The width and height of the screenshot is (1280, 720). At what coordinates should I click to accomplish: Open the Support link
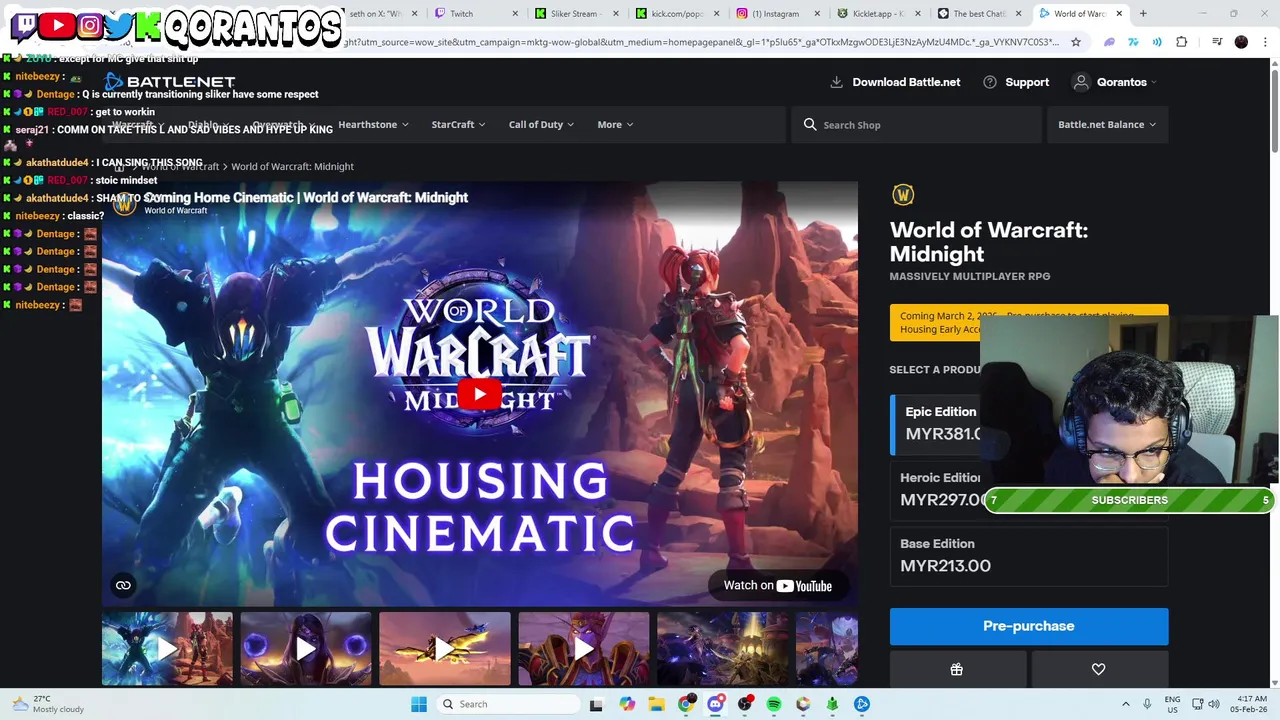pyautogui.click(x=1016, y=82)
